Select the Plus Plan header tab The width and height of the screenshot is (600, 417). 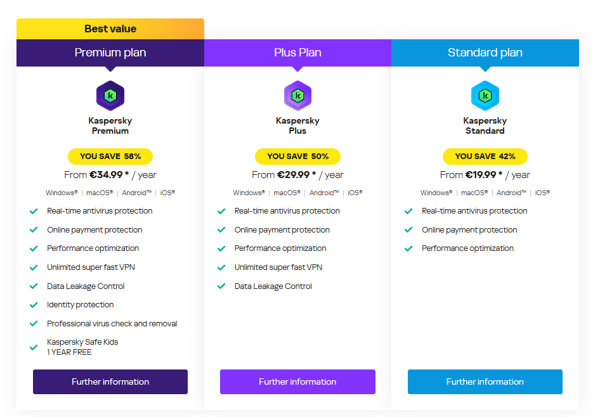pyautogui.click(x=298, y=53)
